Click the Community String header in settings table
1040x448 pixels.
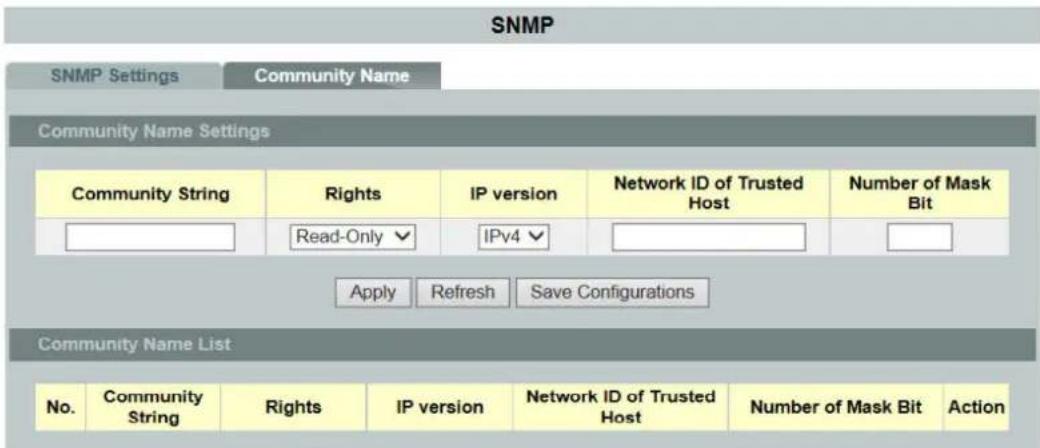coord(151,194)
